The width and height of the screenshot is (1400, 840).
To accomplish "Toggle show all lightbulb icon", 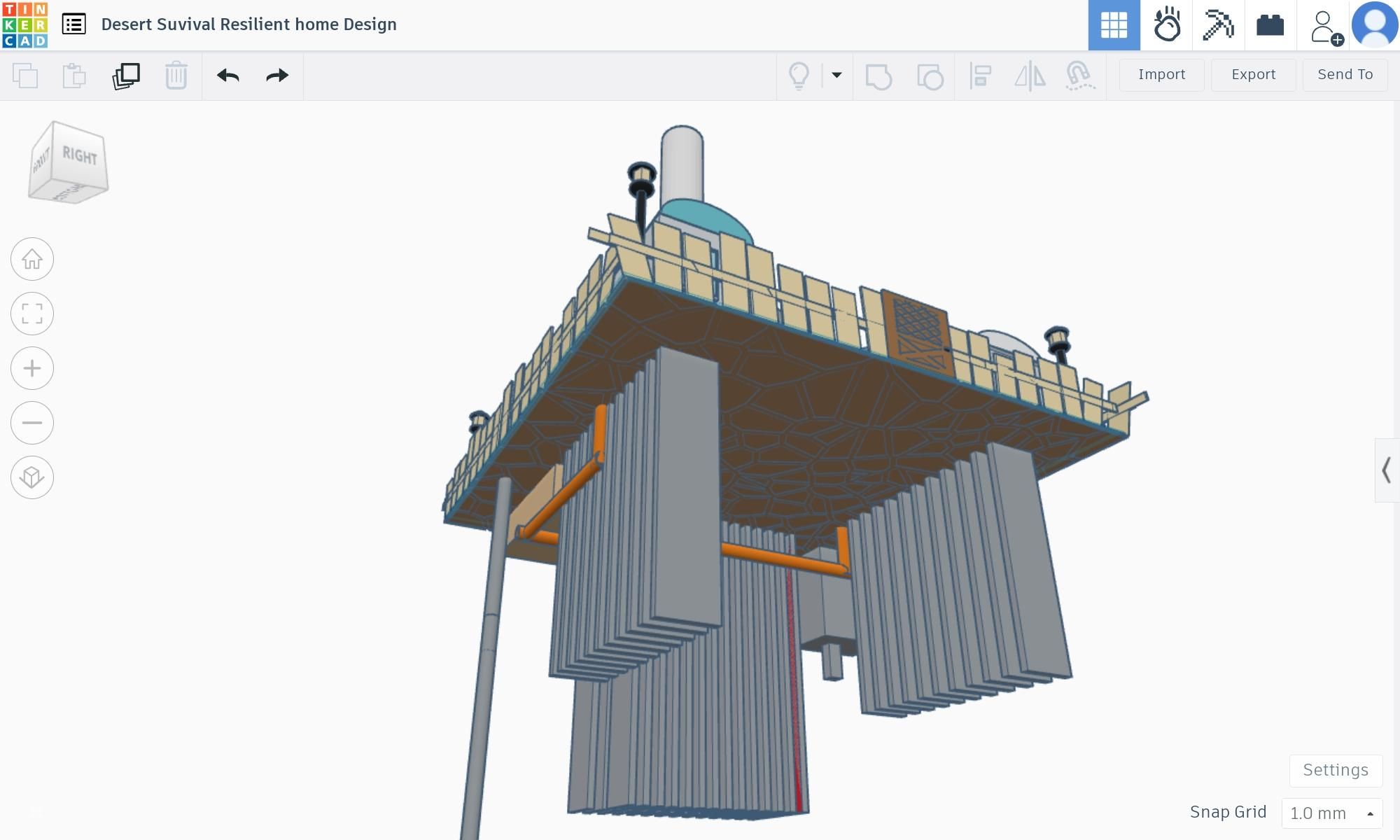I will (799, 76).
